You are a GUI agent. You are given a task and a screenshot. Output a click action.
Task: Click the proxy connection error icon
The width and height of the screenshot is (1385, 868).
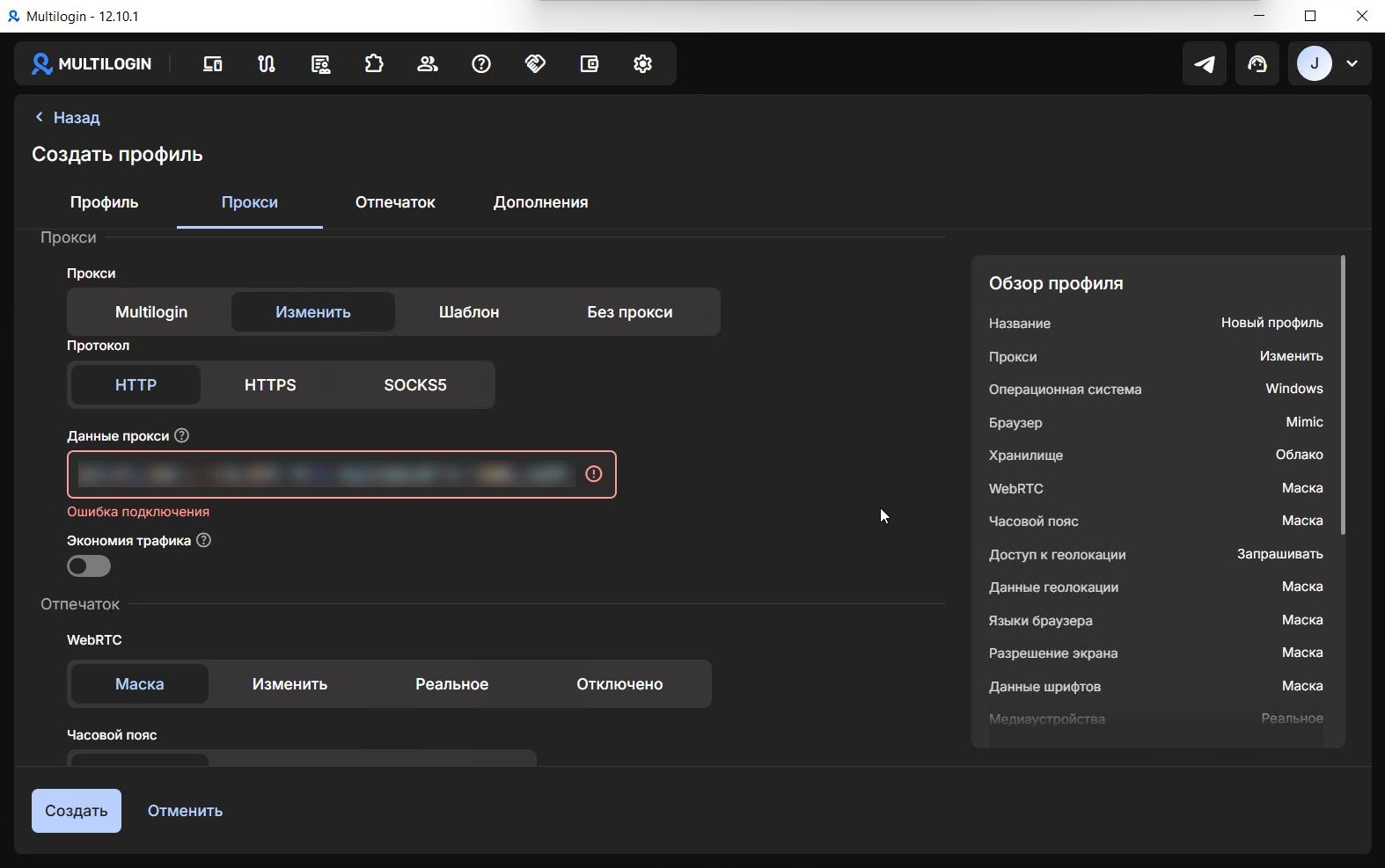point(594,474)
